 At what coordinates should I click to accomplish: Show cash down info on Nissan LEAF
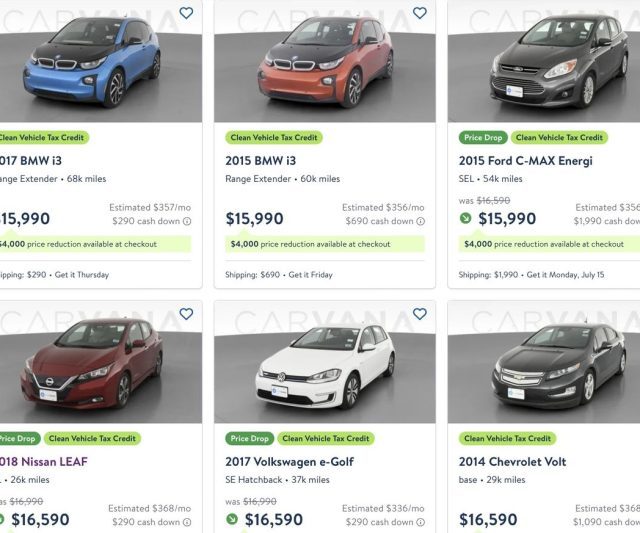point(187,522)
